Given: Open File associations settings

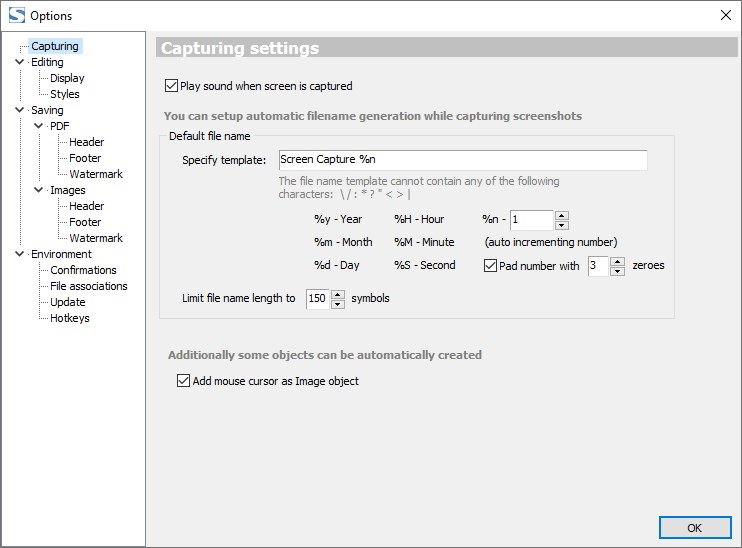Looking at the screenshot, I should coord(88,286).
